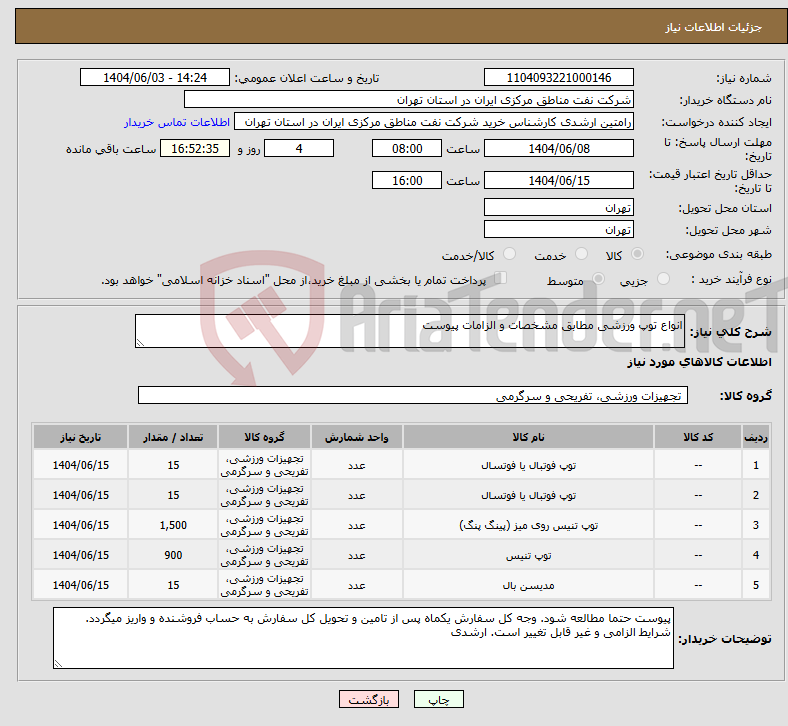Click the announcement date field 1404/06/03 - 14:24
788x726 pixels.
(x=155, y=78)
